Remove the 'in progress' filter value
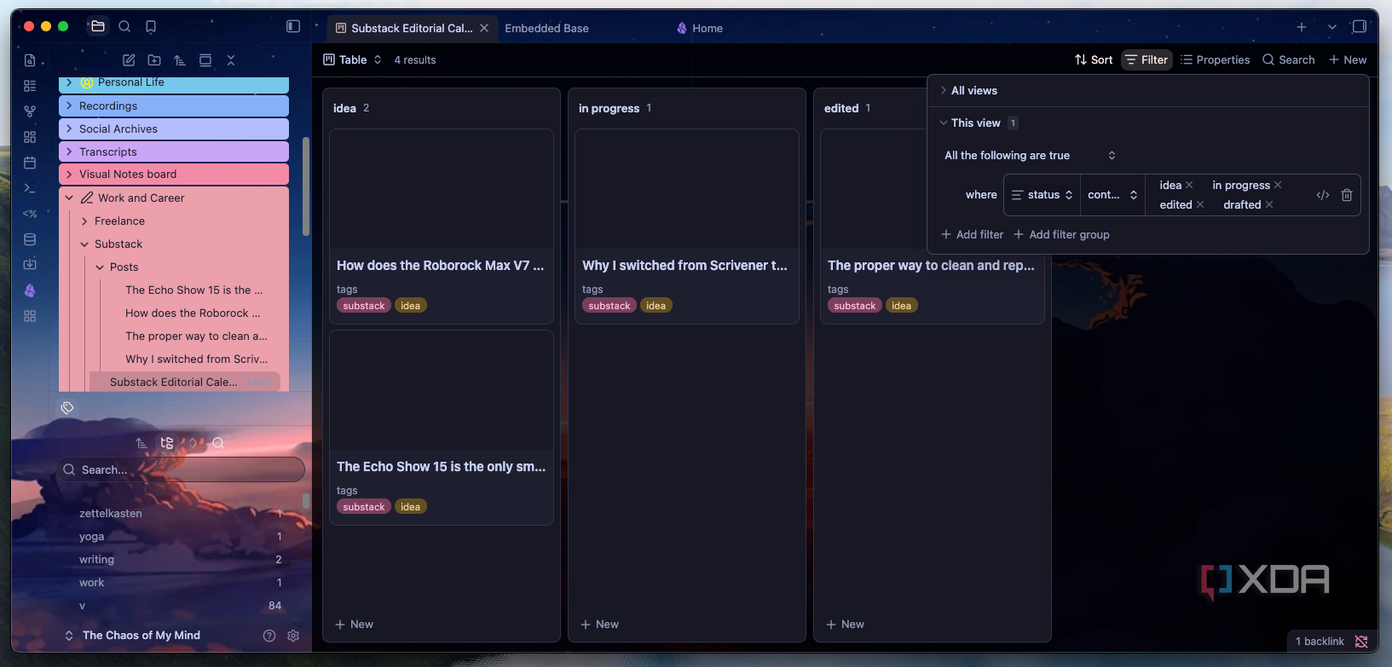Viewport: 1392px width, 667px height. coord(1278,185)
